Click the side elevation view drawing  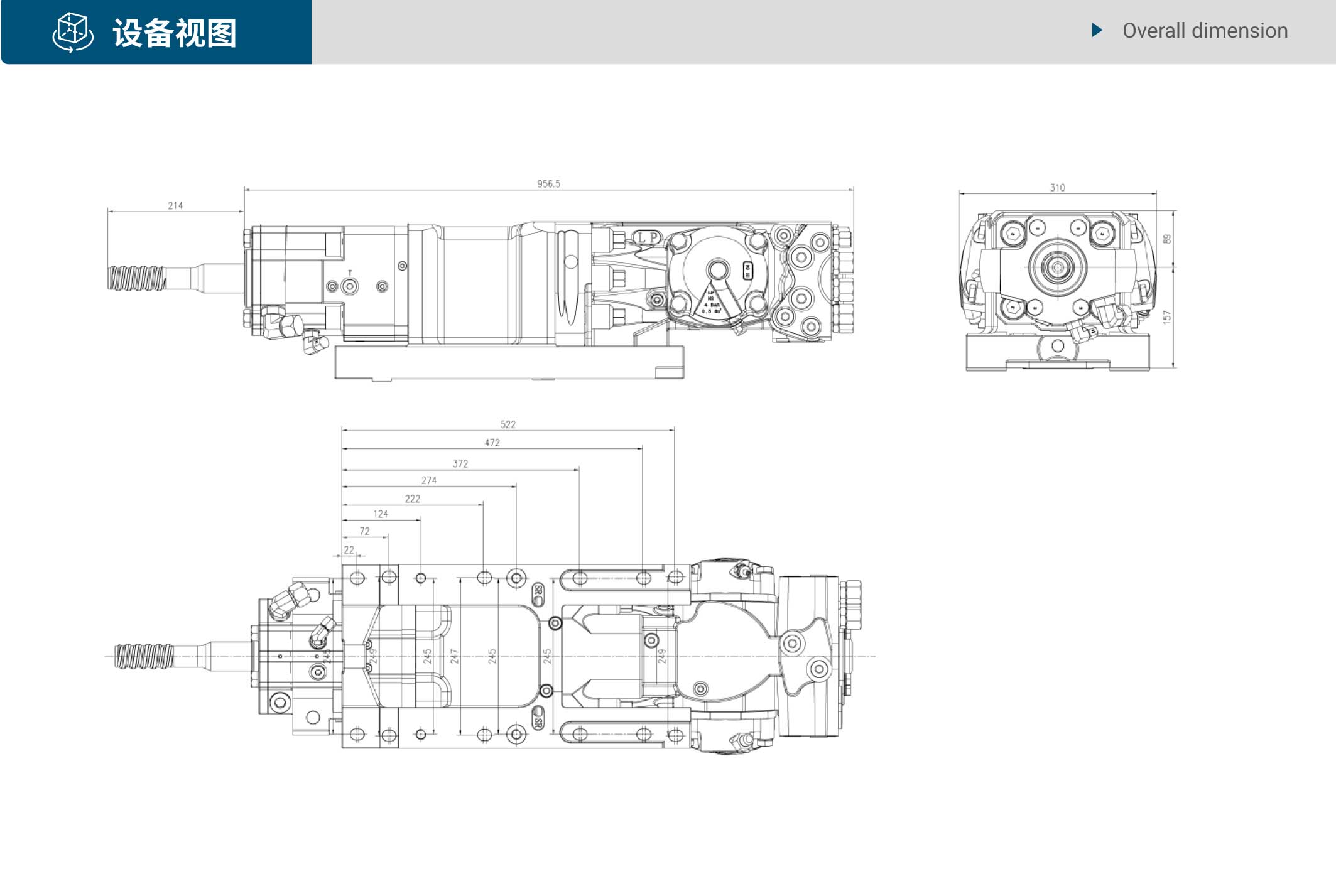[481, 300]
